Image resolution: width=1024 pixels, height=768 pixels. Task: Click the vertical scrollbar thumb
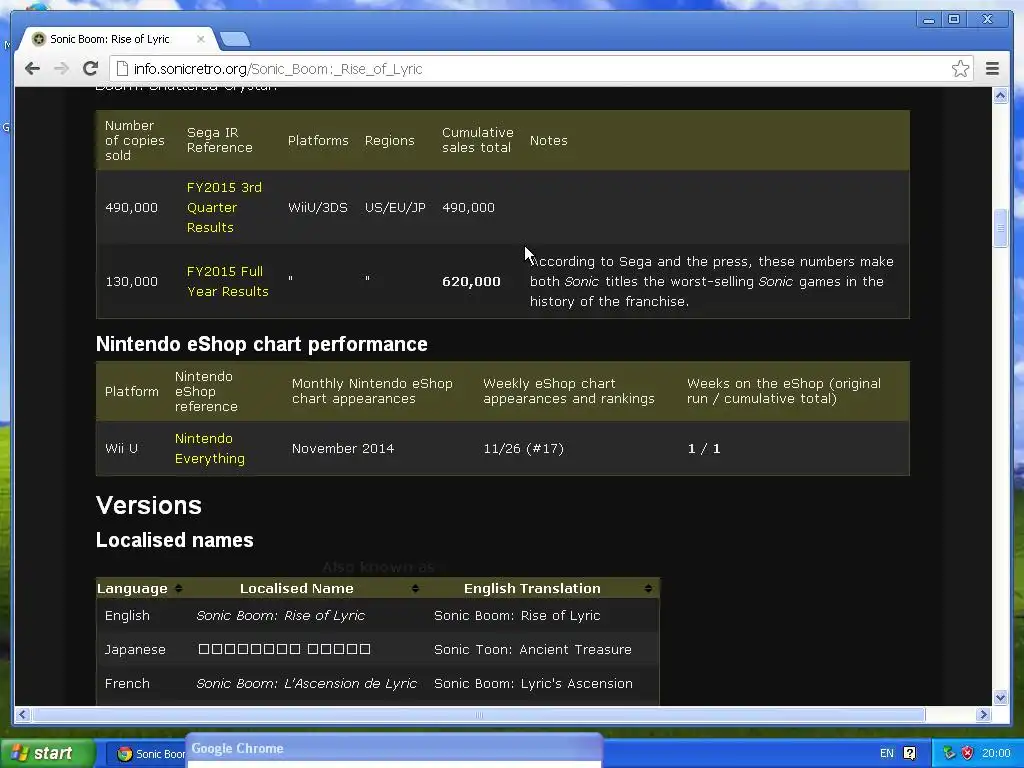pyautogui.click(x=1000, y=228)
